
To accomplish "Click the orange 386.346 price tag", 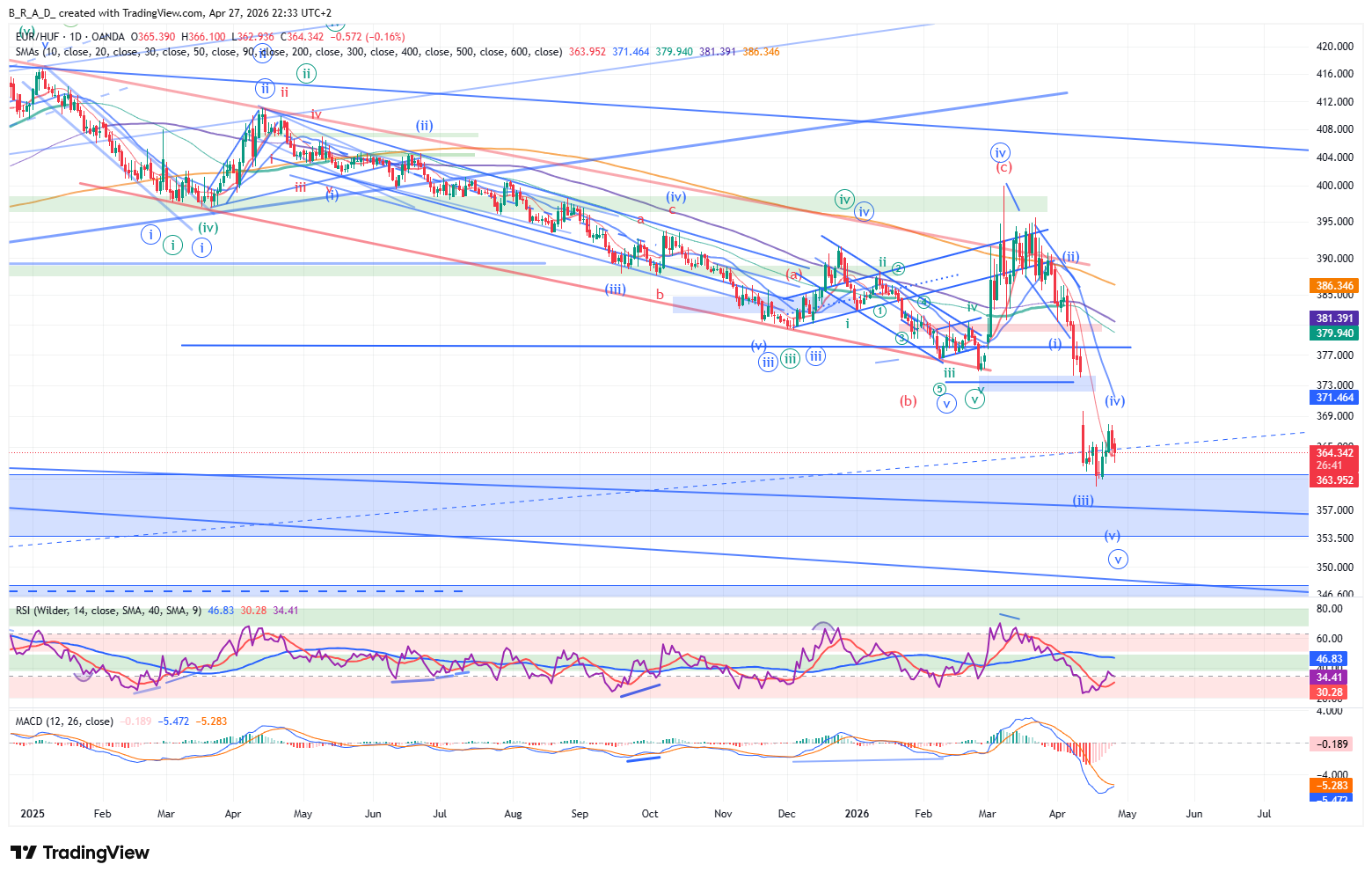I will pyautogui.click(x=1334, y=286).
